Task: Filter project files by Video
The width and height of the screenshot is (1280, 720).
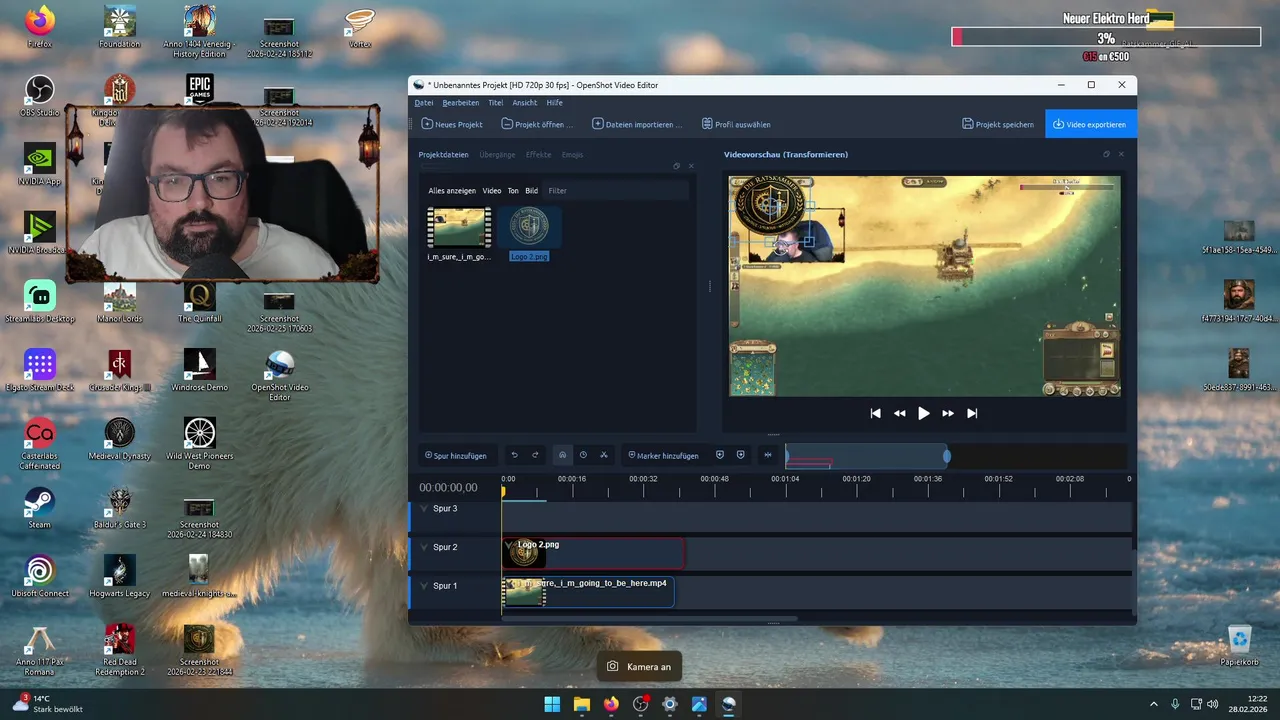Action: [492, 190]
